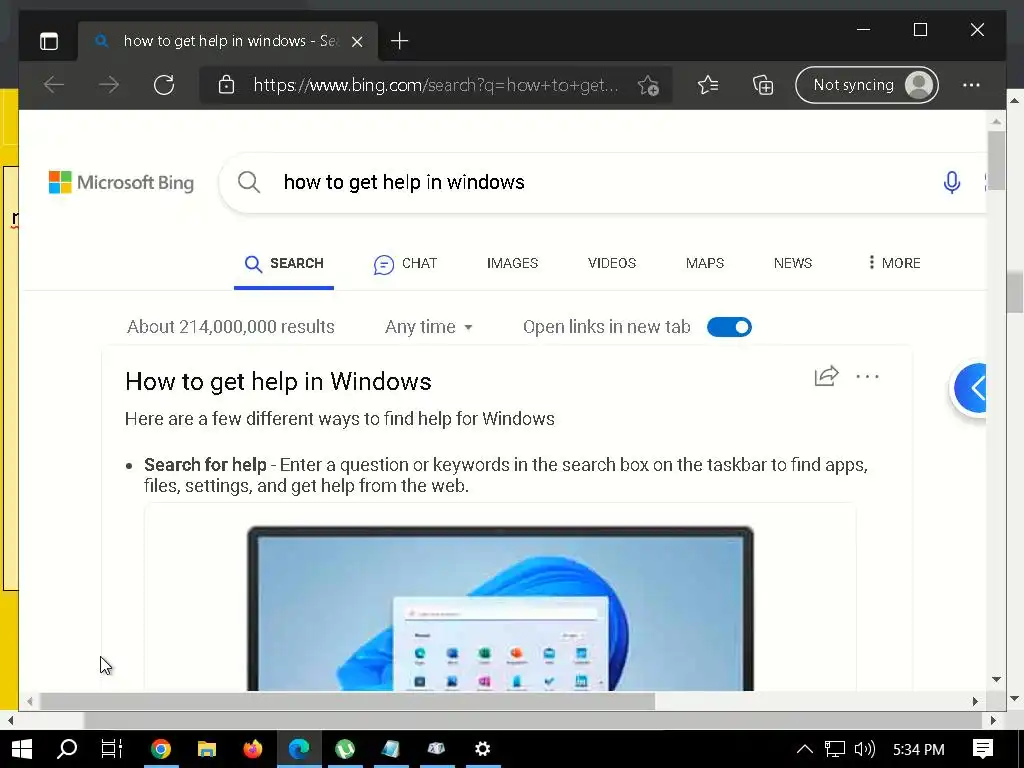Image resolution: width=1024 pixels, height=768 pixels.
Task: Switch to the CHAT tab
Action: tap(405, 264)
